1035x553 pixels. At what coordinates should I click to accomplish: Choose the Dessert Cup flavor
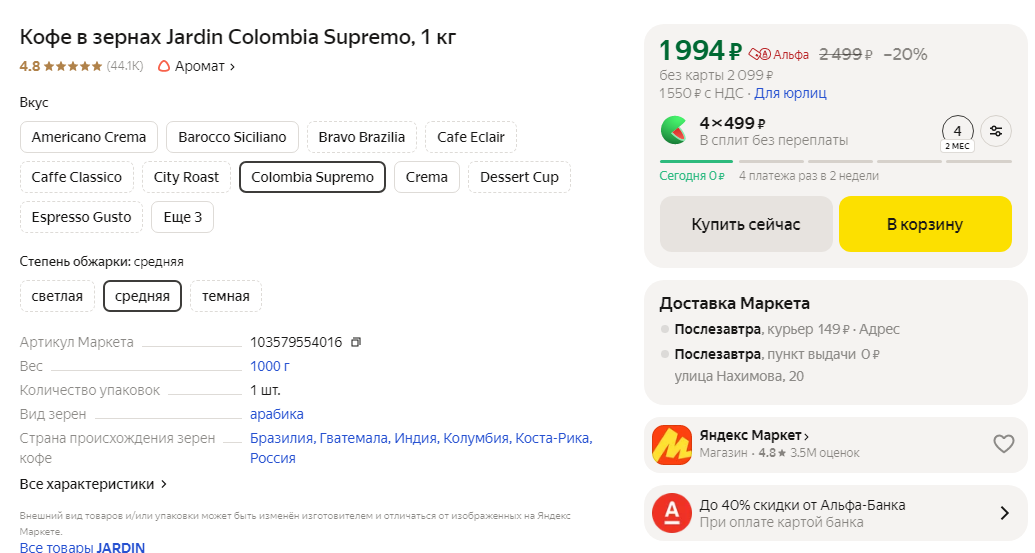click(519, 177)
